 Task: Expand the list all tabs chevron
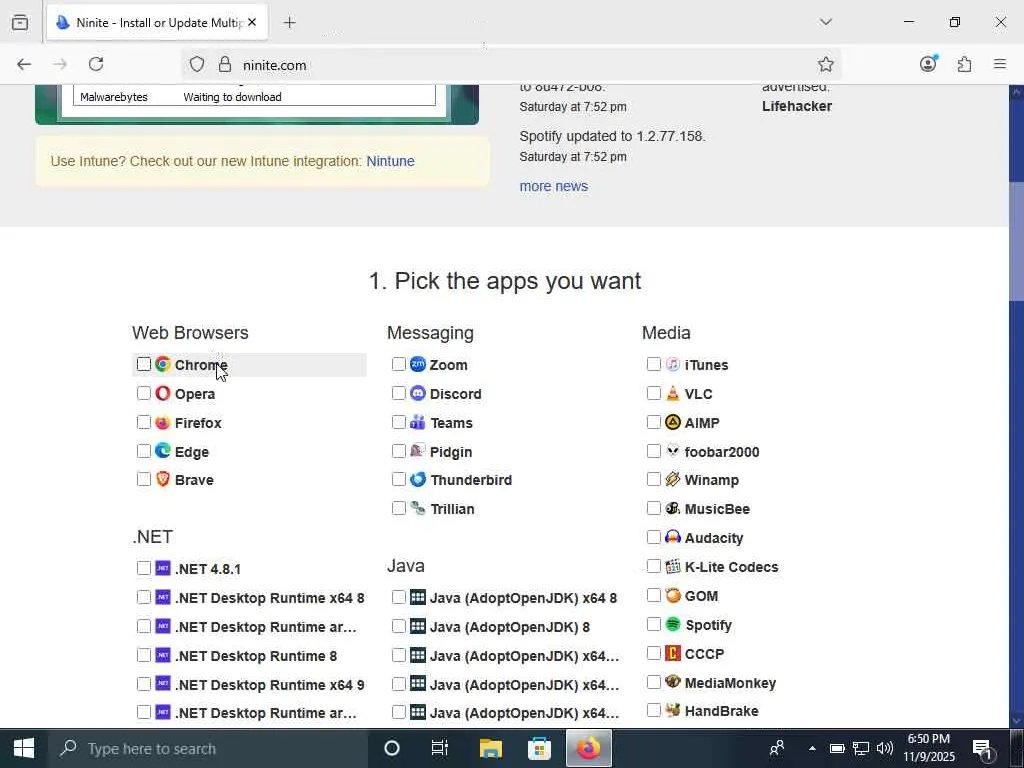(825, 22)
